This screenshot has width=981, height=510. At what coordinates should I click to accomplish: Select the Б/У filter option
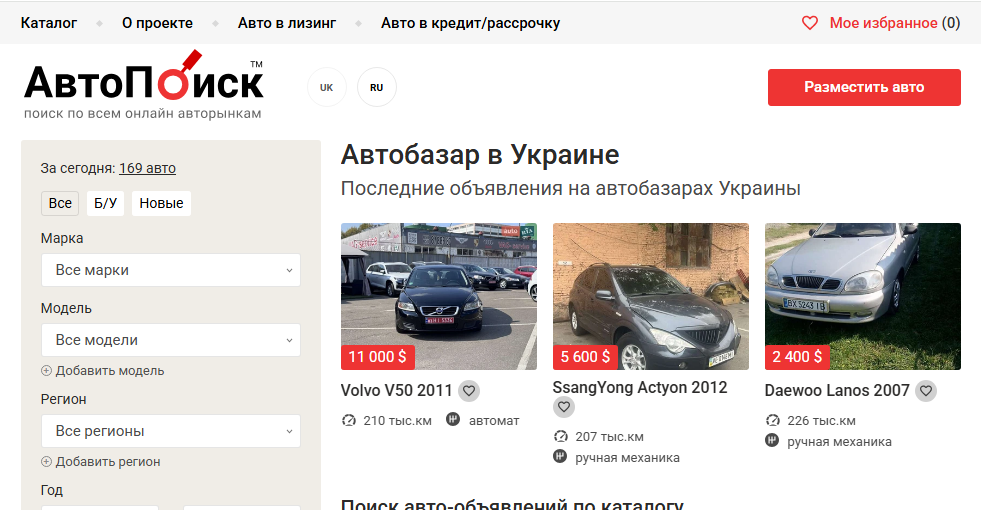(x=105, y=203)
